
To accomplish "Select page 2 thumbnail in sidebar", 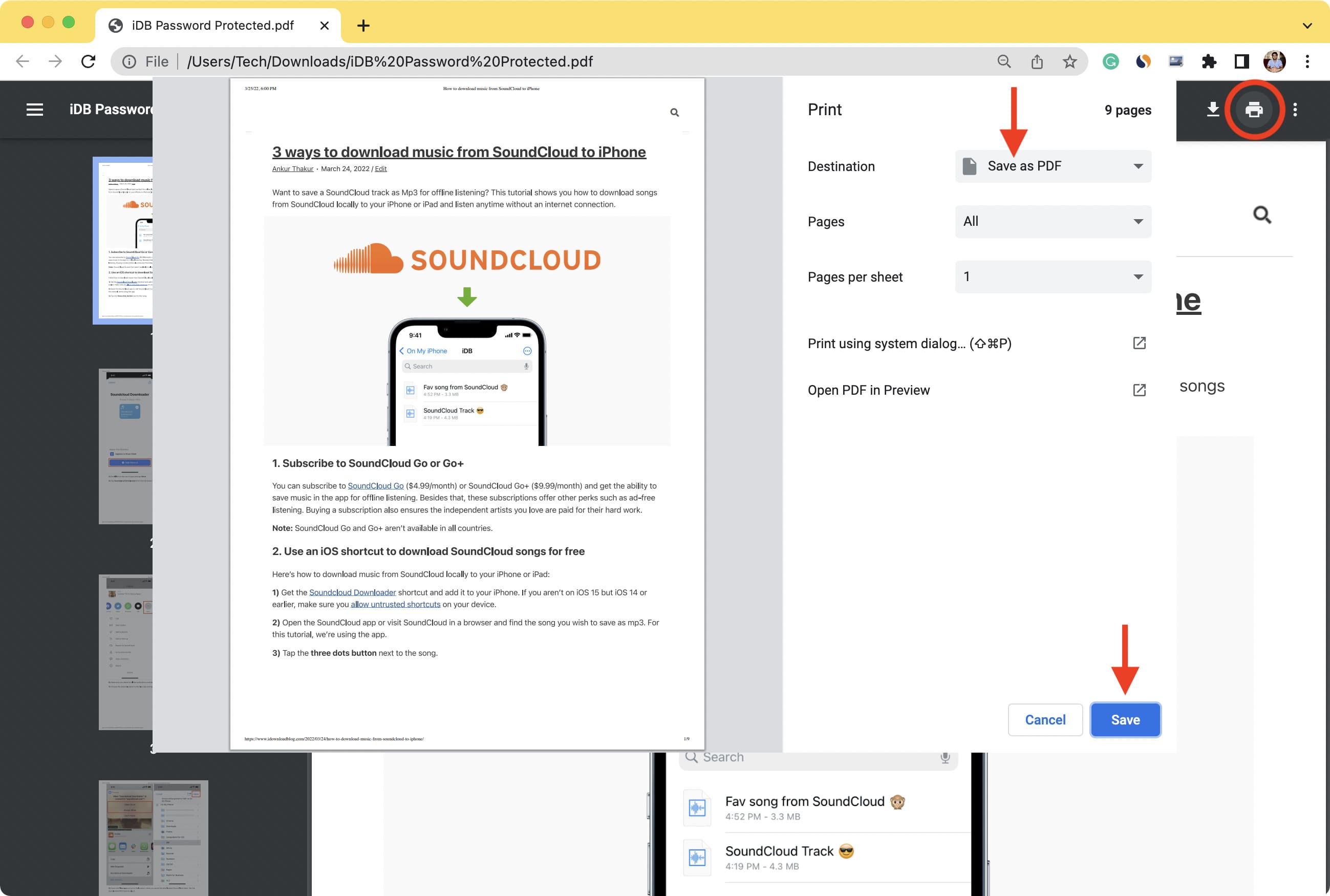I will [126, 446].
